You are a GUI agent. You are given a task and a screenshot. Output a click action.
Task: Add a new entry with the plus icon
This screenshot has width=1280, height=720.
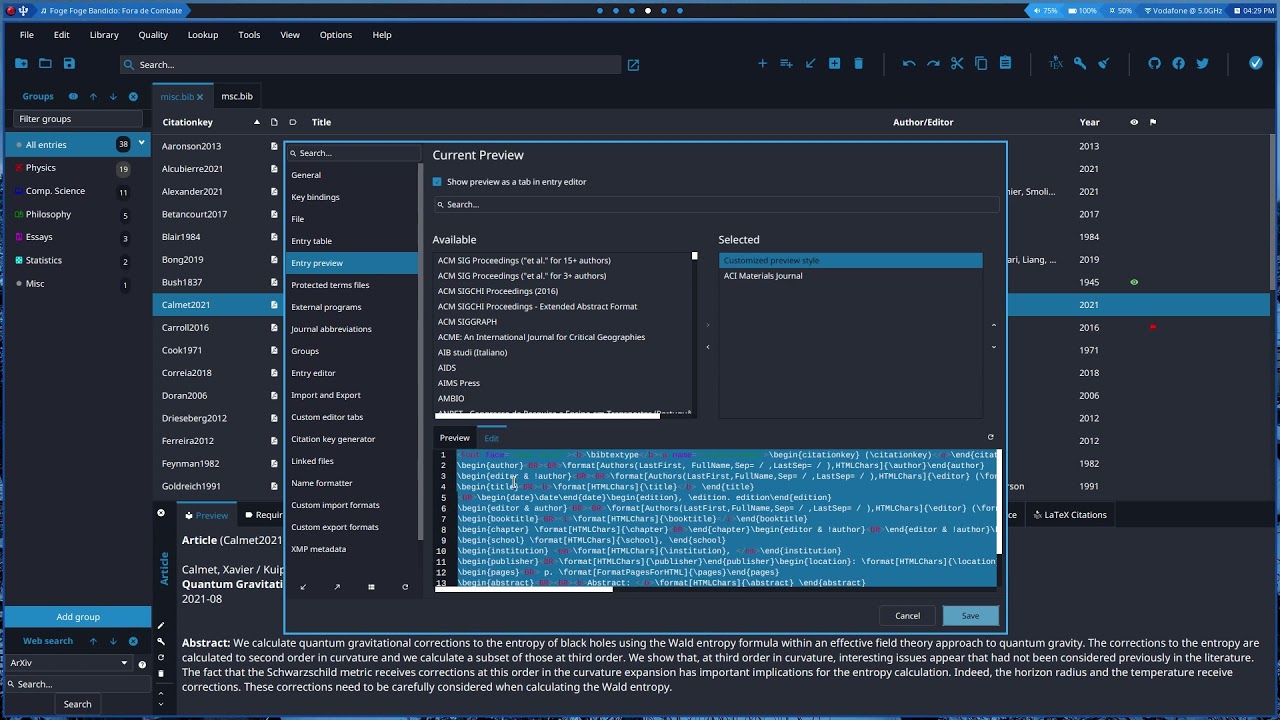tap(762, 64)
